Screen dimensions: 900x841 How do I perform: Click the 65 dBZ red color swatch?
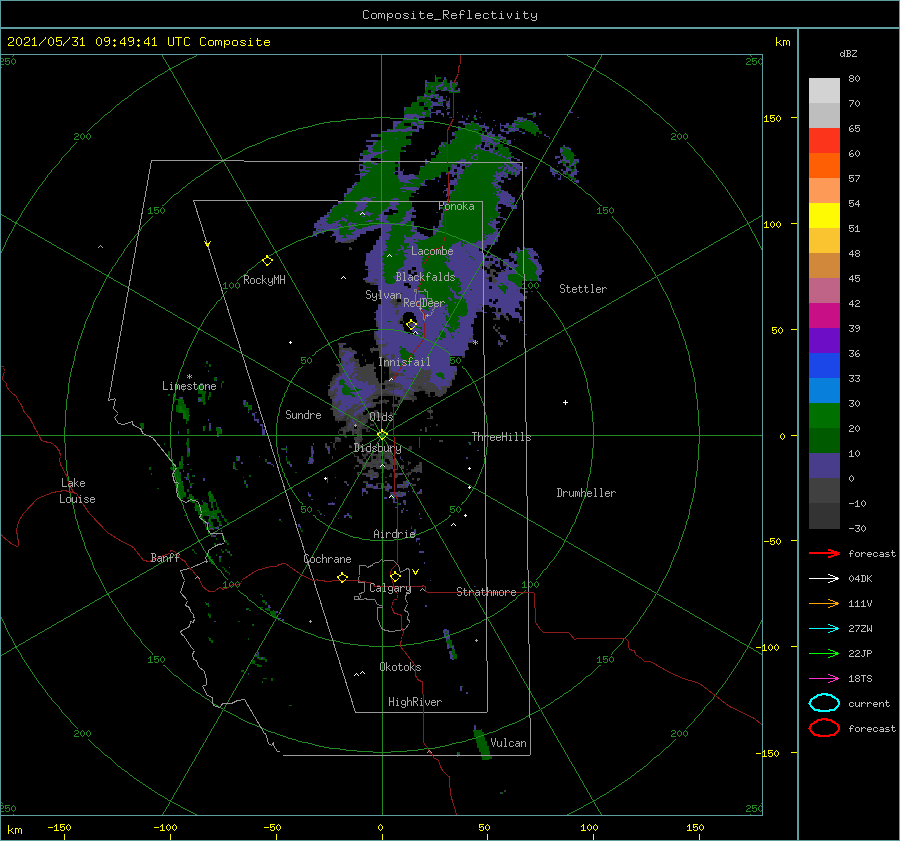pos(824,141)
